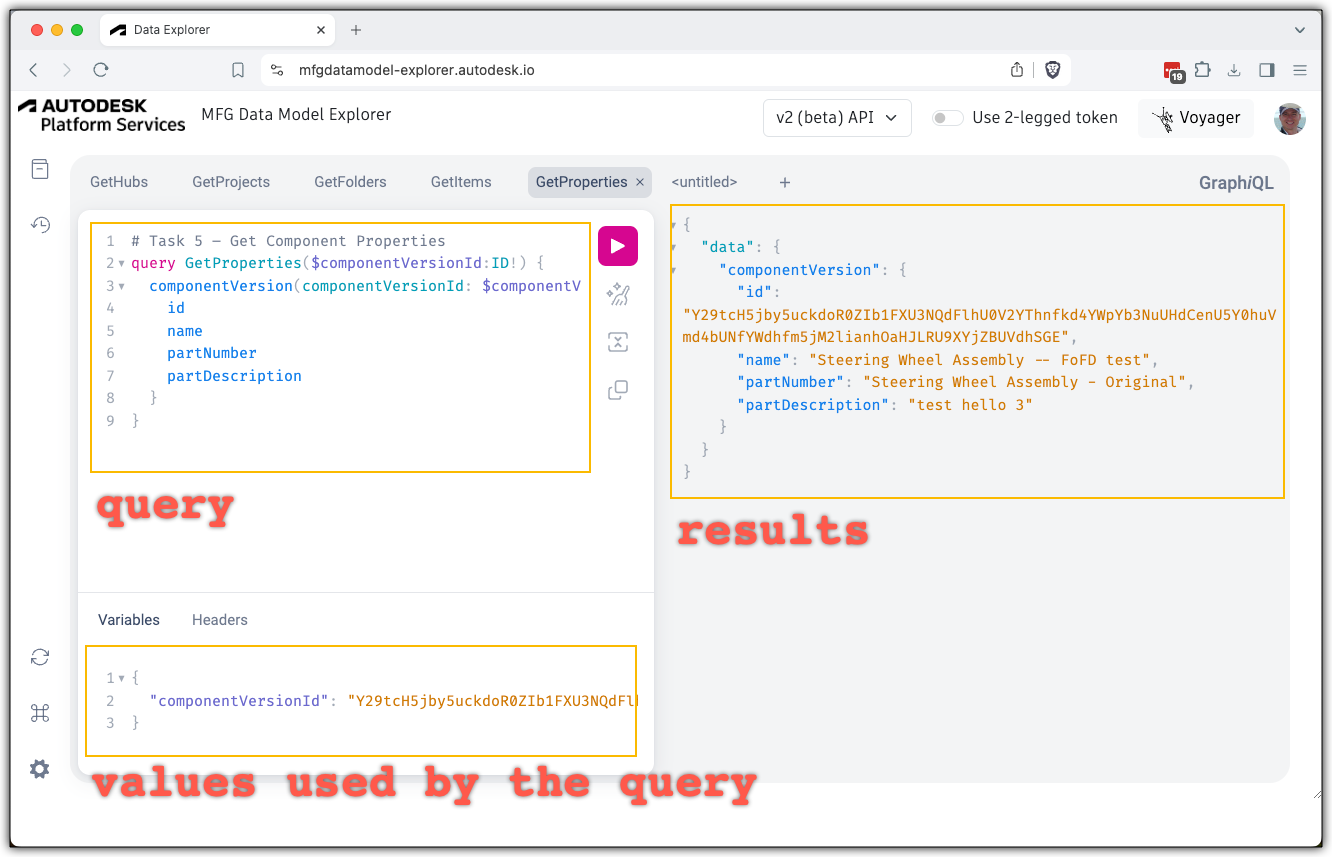Screen dimensions: 1332x857
Task: Add a new GraphiQL query tab
Action: coord(785,182)
